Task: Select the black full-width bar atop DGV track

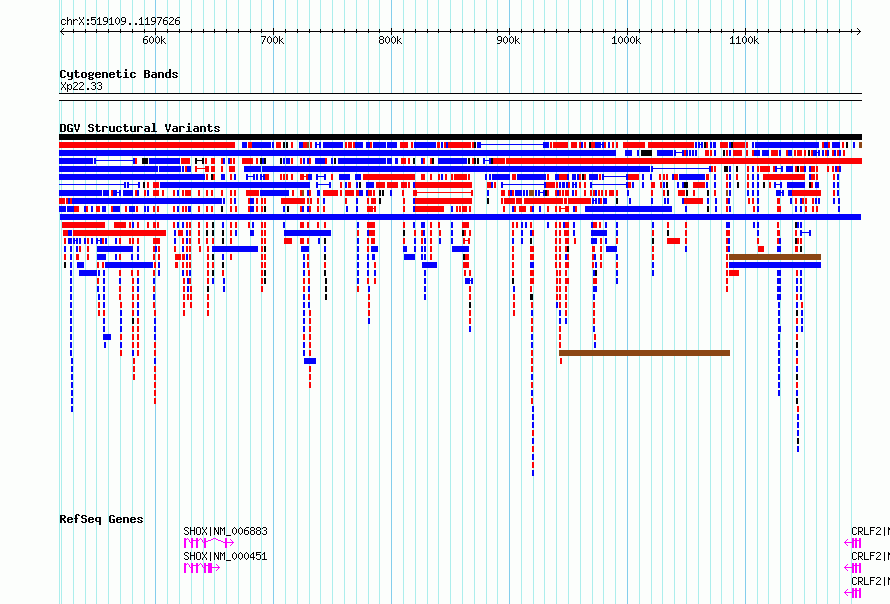Action: [460, 137]
